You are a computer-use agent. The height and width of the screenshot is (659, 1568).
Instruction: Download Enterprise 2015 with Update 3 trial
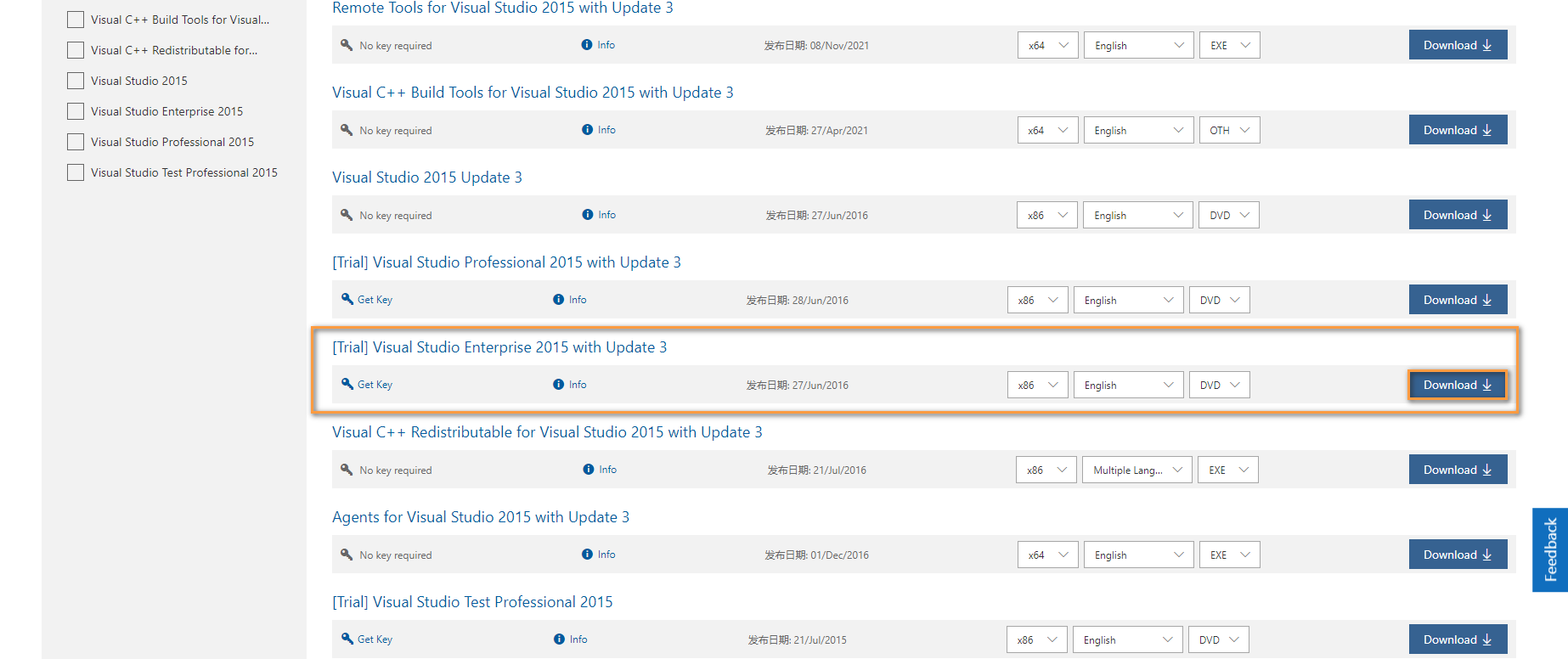(x=1458, y=385)
